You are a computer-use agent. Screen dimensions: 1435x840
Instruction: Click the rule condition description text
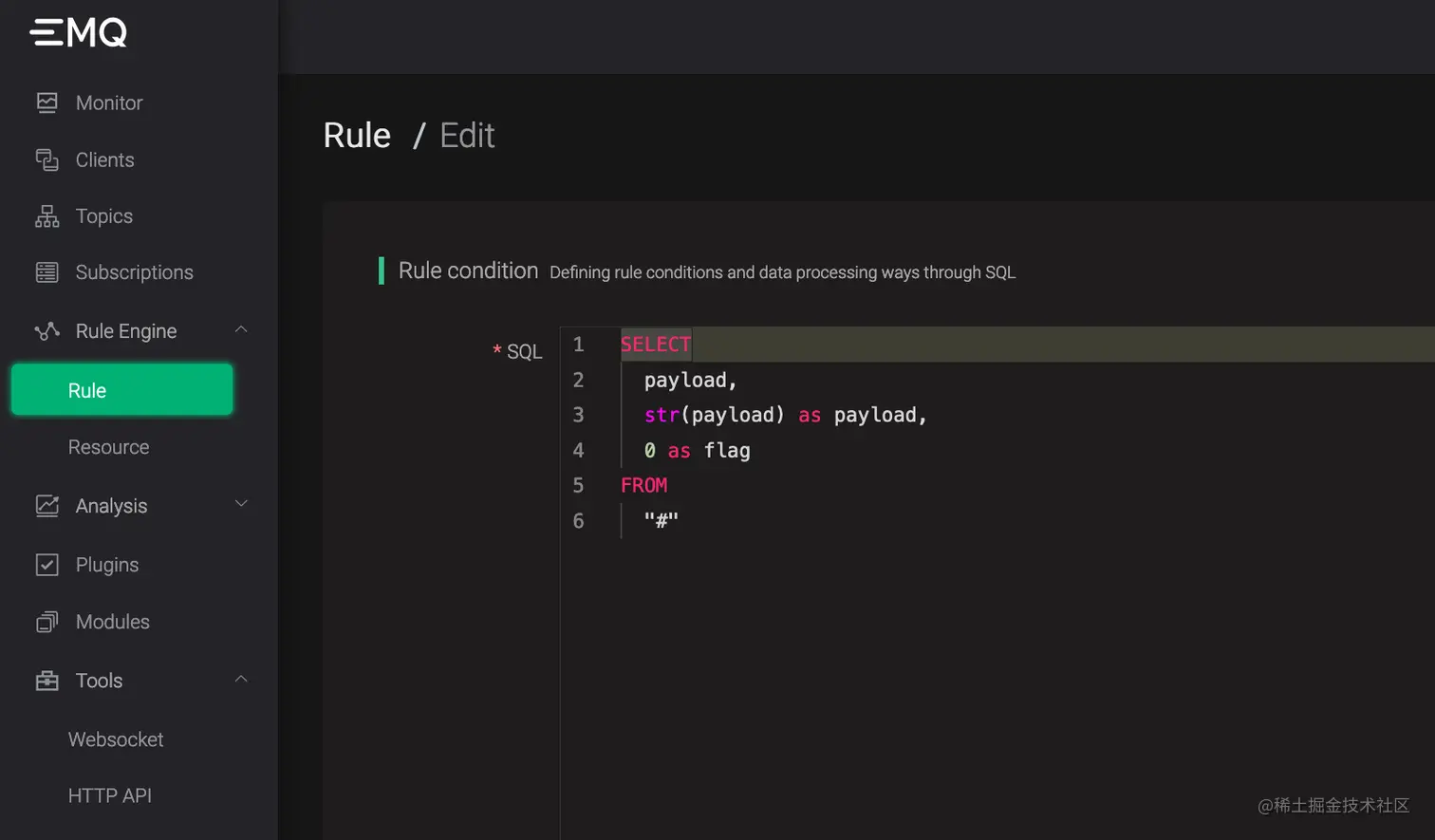(782, 272)
